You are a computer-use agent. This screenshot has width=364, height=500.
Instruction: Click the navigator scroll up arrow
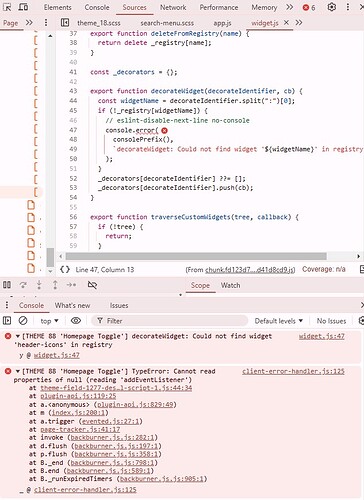coord(50,36)
